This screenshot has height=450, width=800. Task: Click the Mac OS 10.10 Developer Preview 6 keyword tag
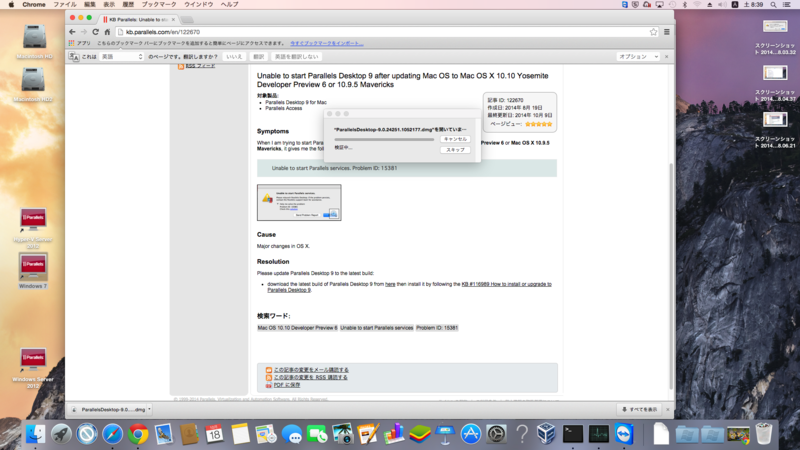coord(297,328)
